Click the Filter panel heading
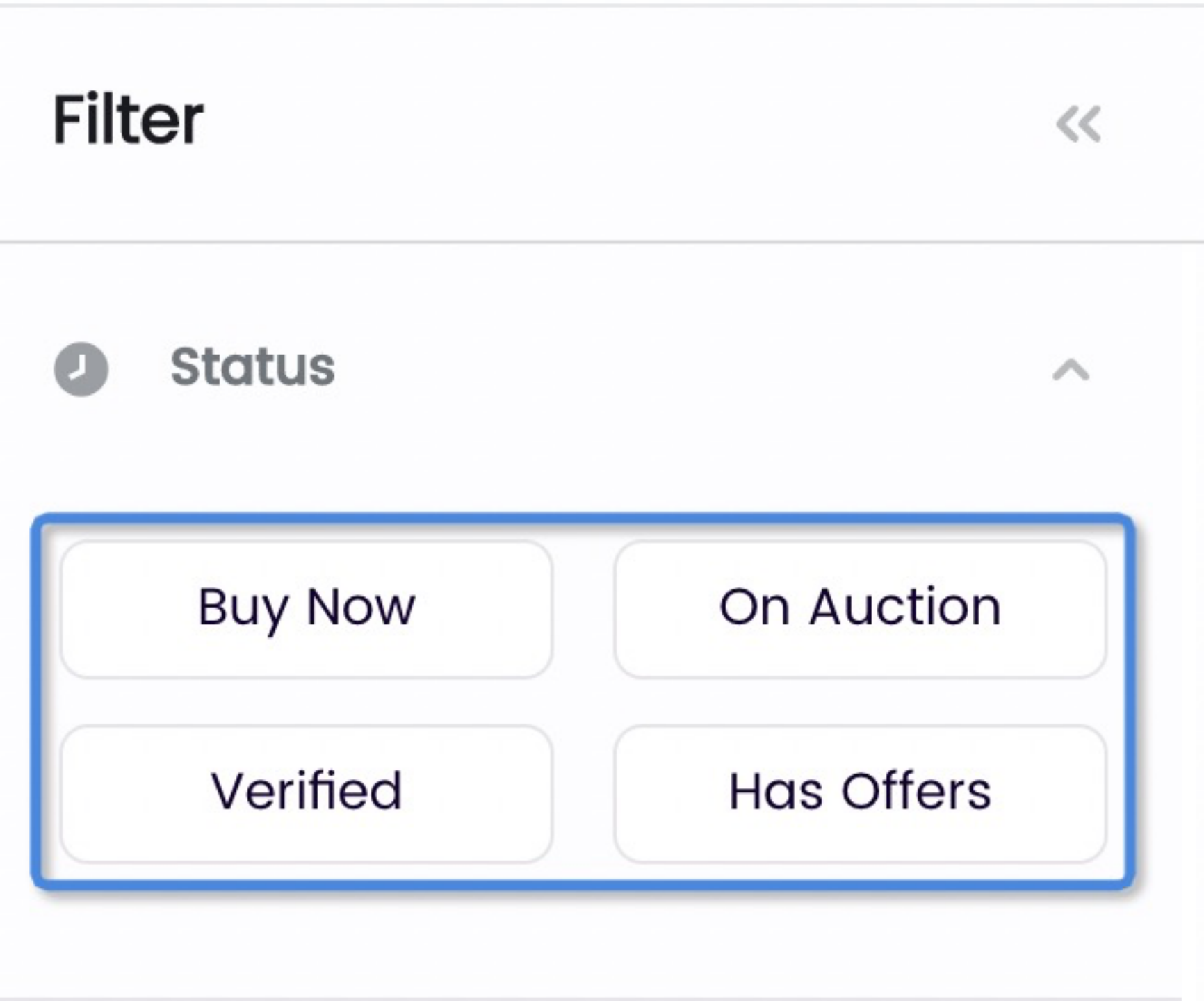1204x1001 pixels. click(x=128, y=120)
